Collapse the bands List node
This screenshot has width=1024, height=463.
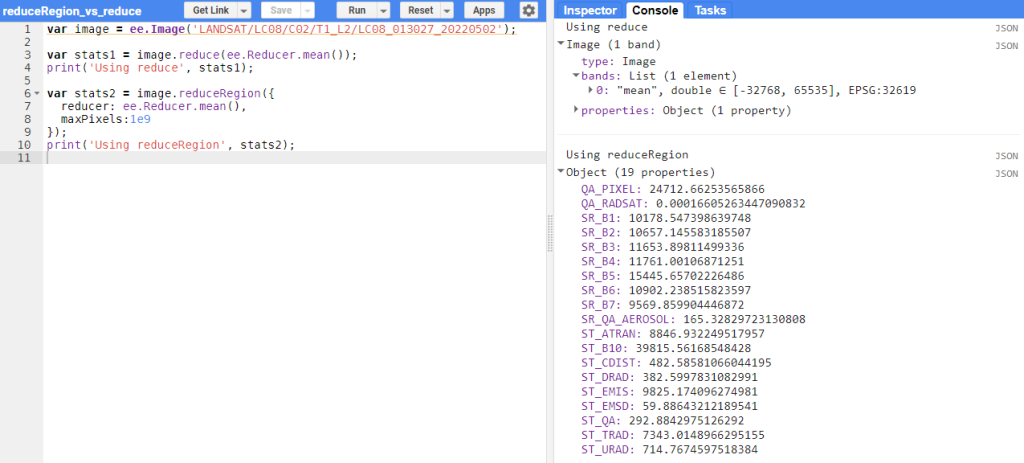click(x=576, y=76)
